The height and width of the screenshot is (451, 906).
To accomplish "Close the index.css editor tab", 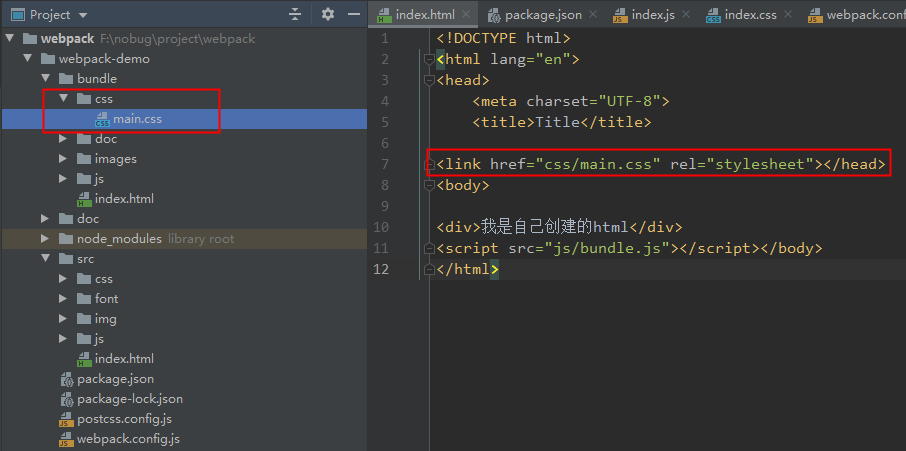I will point(788,14).
